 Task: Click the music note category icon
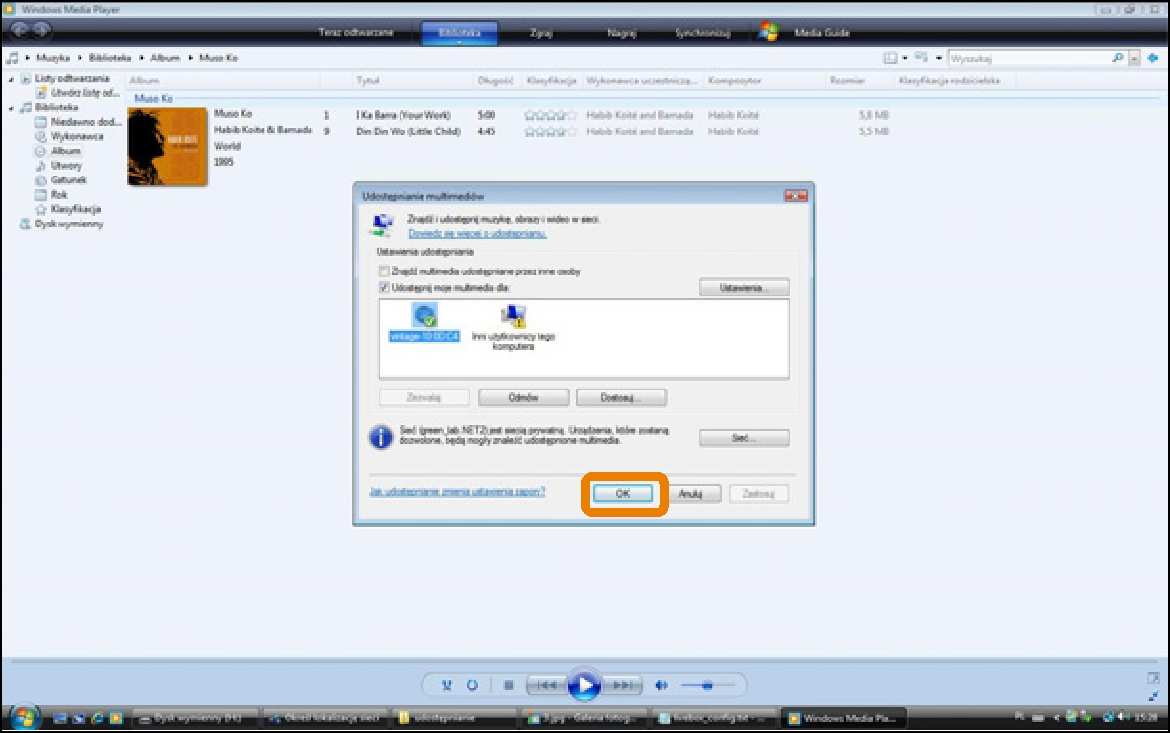click(x=13, y=57)
